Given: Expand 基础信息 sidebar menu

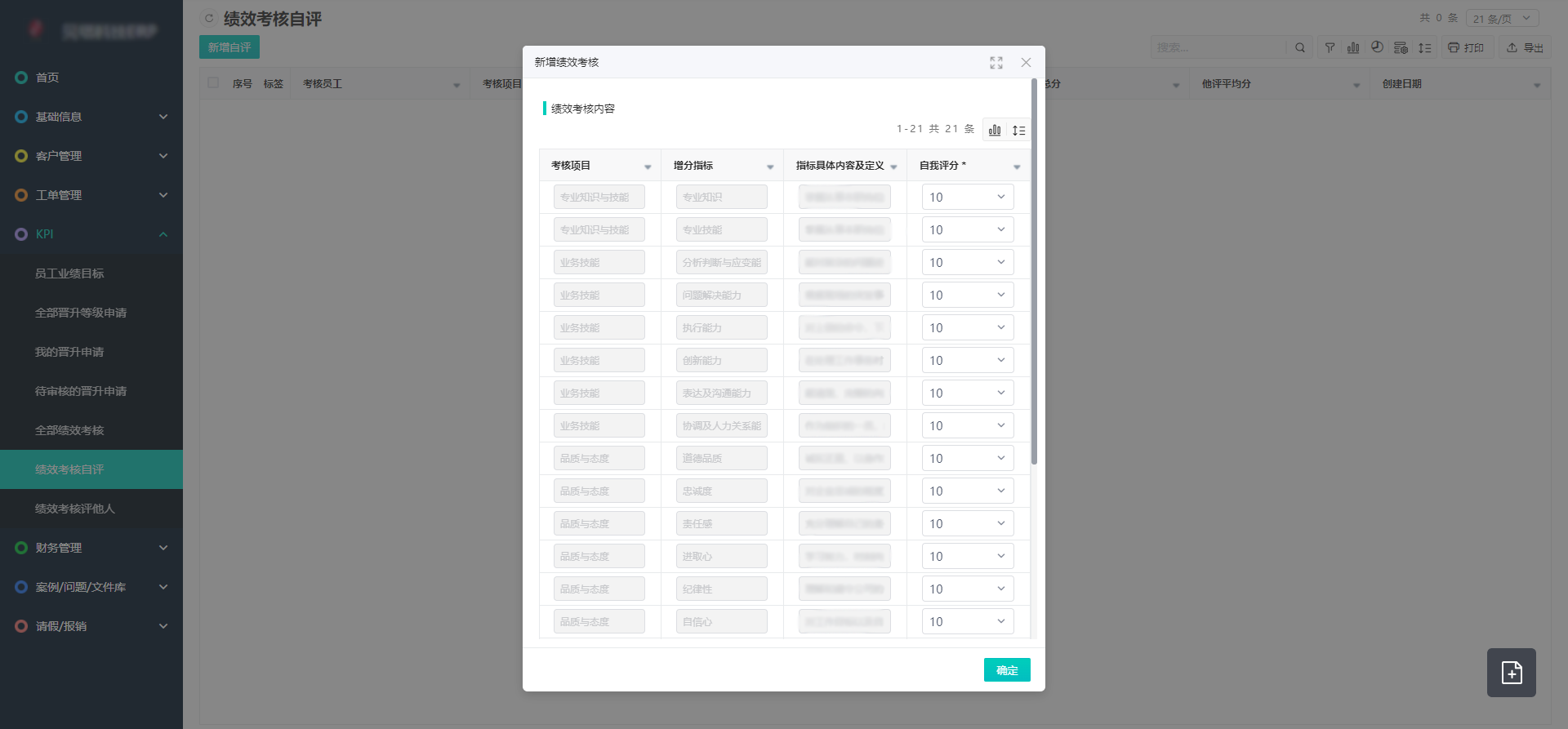Looking at the screenshot, I should 91,117.
